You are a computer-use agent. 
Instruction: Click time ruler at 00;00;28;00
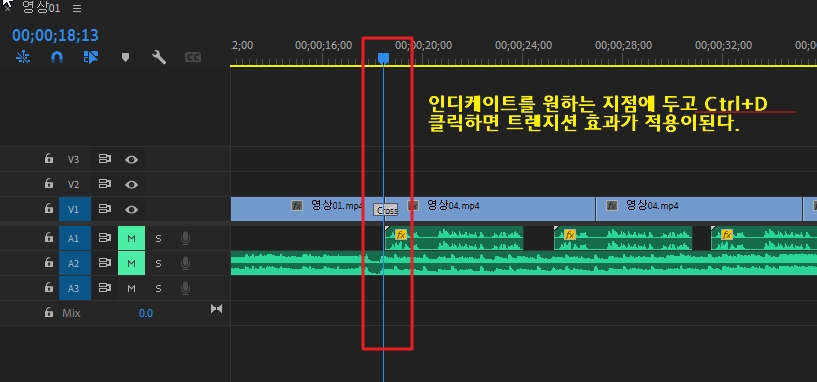pos(623,45)
